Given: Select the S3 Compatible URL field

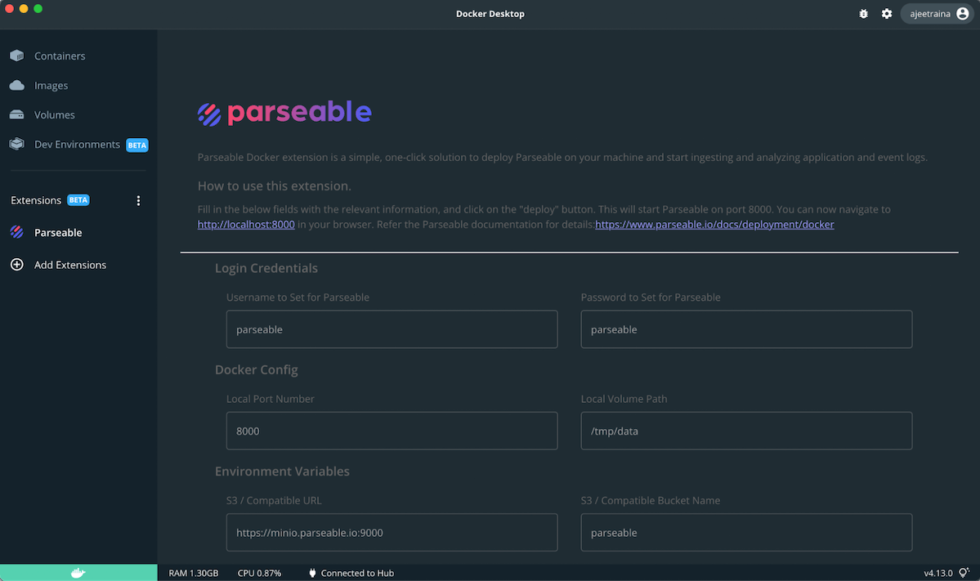Looking at the screenshot, I should 391,533.
